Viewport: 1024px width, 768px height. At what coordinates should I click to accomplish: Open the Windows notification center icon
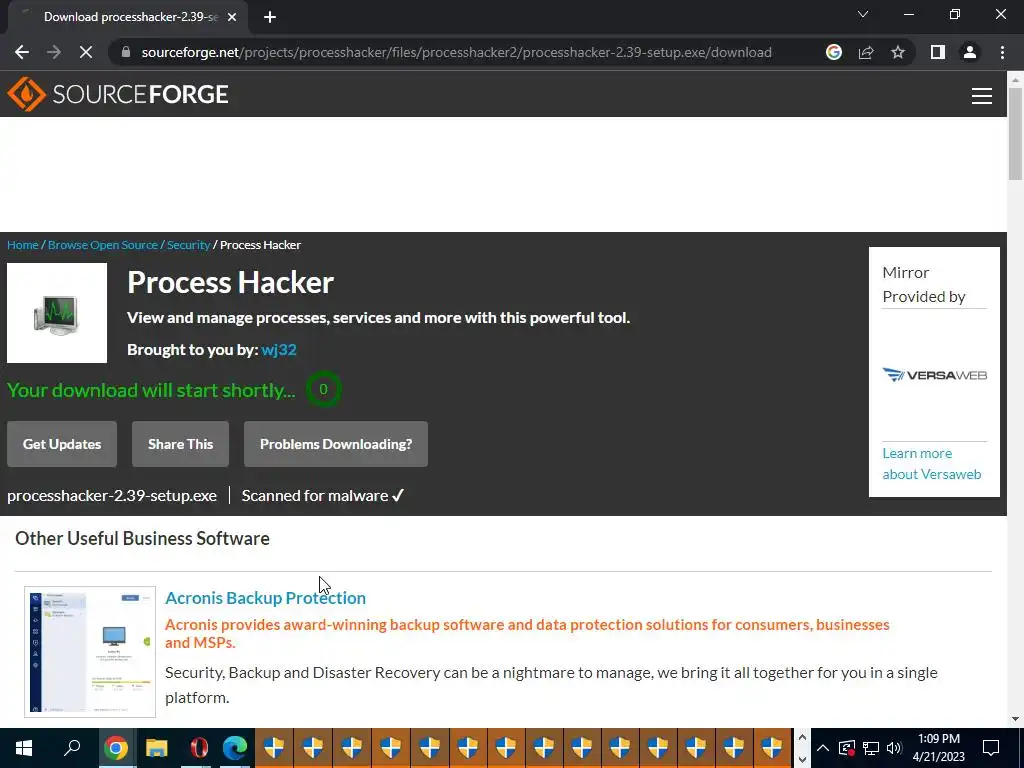click(x=991, y=748)
